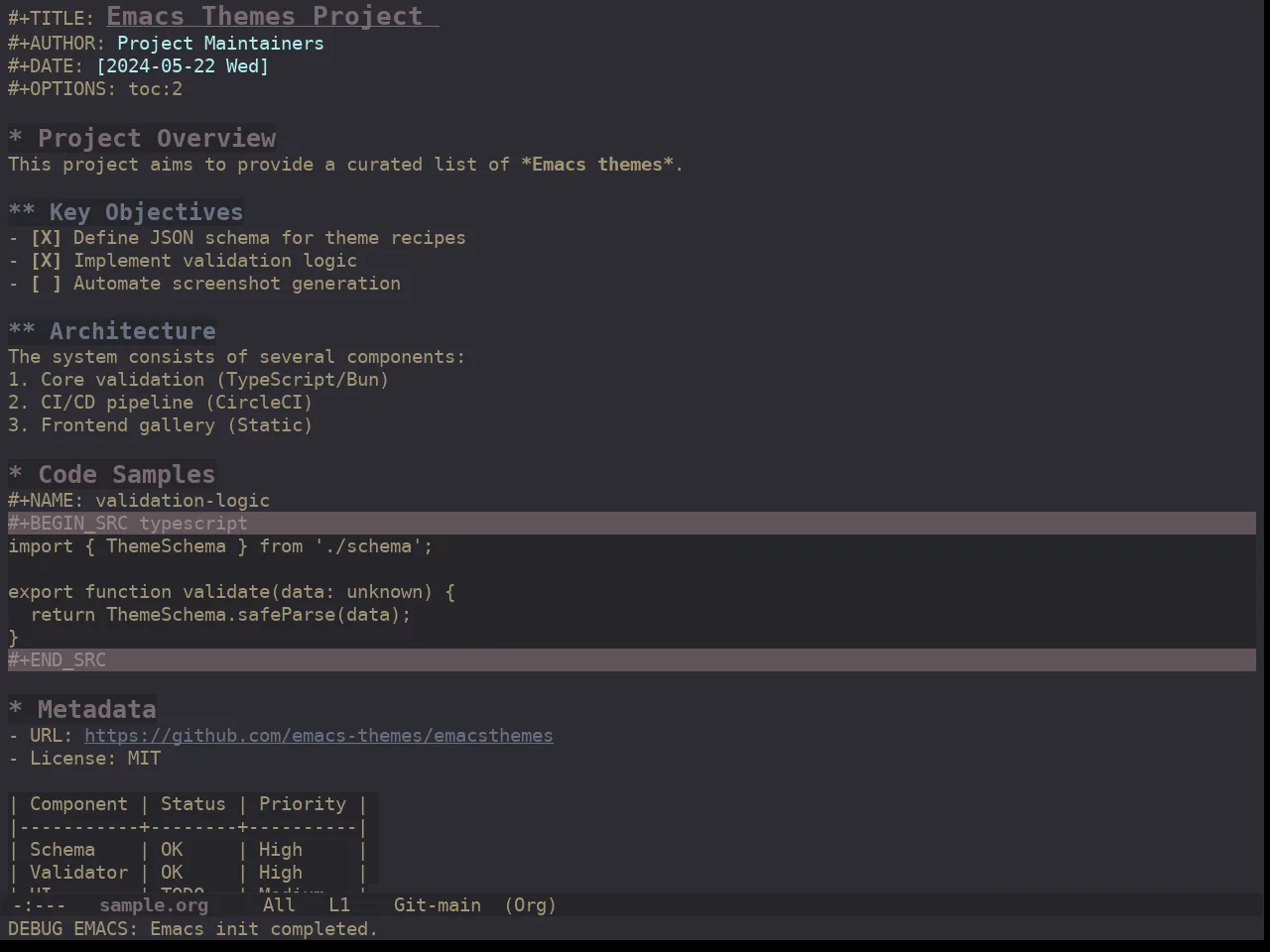
Task: Click the #+END_SRC line
Action: click(632, 660)
